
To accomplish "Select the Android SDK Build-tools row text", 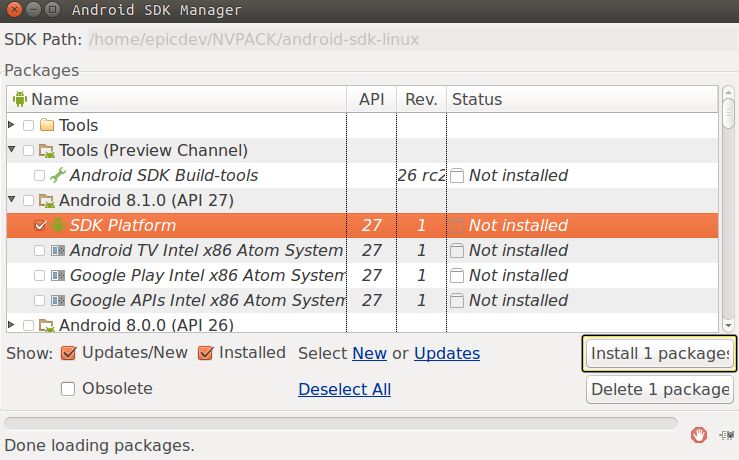I will [x=164, y=175].
